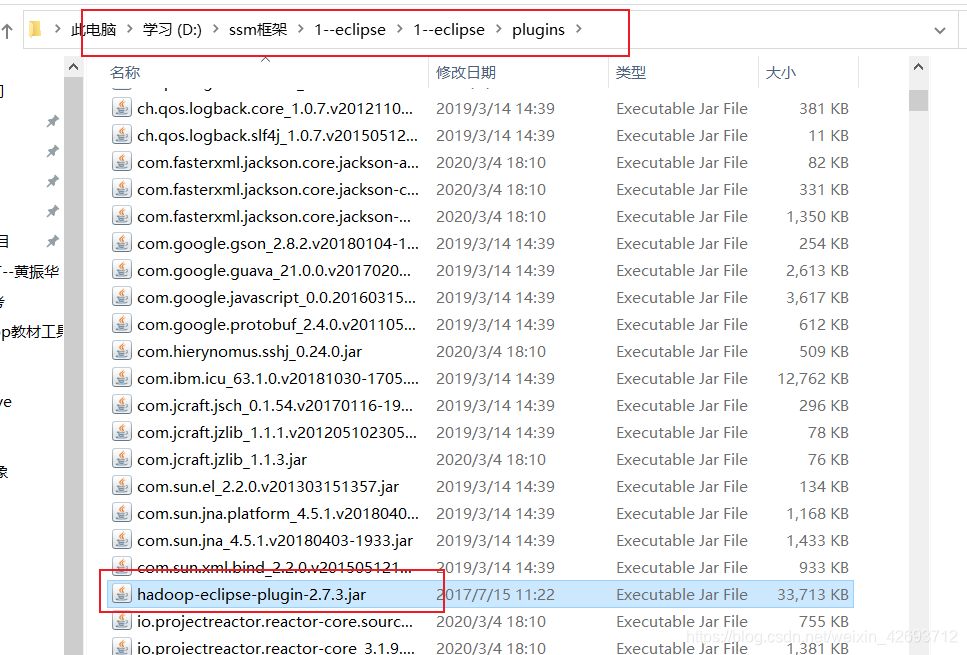The image size is (967, 655).
Task: Click navigation pane scroll up arrow
Action: point(73,67)
